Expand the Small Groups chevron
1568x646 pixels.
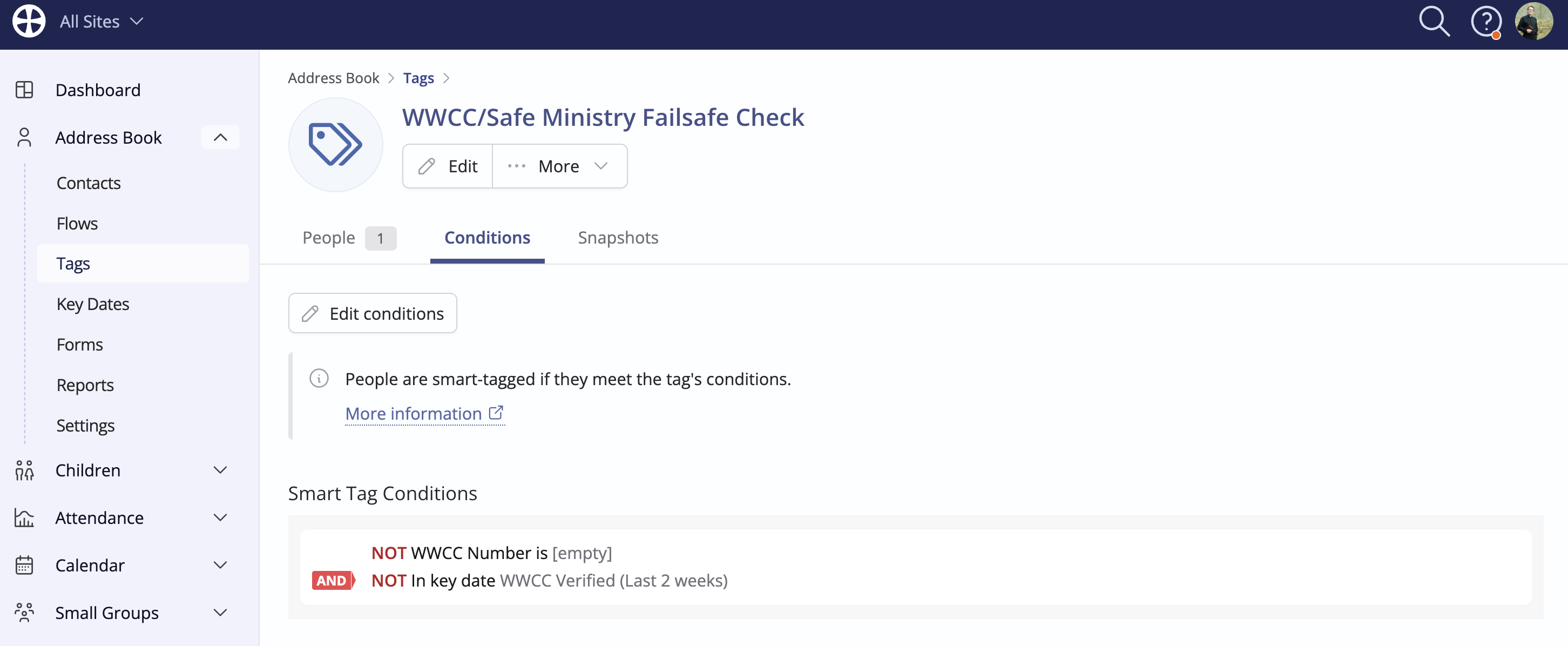click(x=220, y=613)
